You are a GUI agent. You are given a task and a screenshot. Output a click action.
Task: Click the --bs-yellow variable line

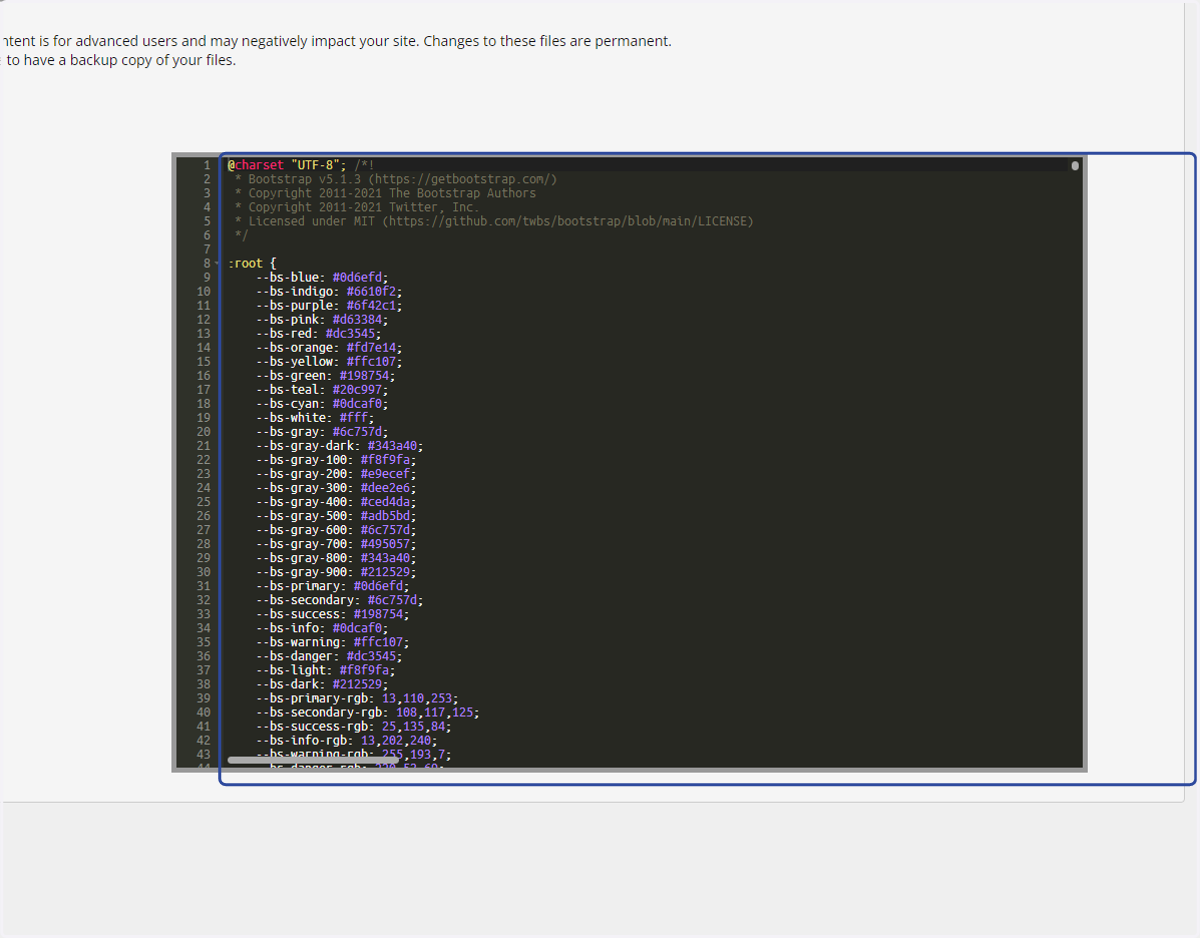329,361
